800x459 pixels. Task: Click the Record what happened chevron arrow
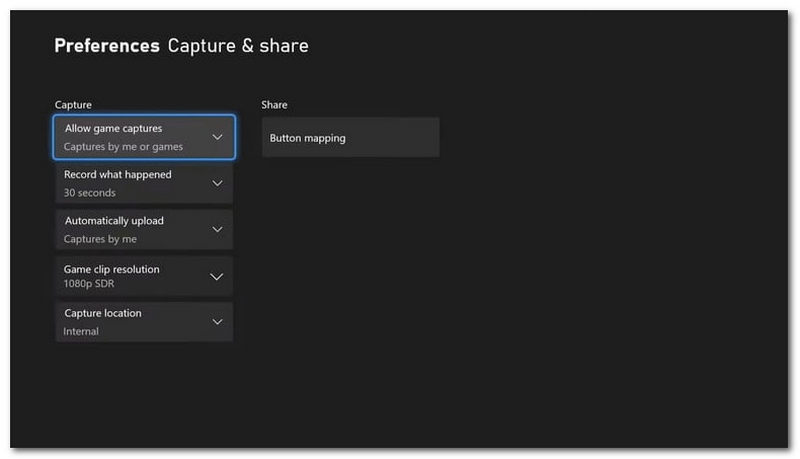tap(217, 183)
